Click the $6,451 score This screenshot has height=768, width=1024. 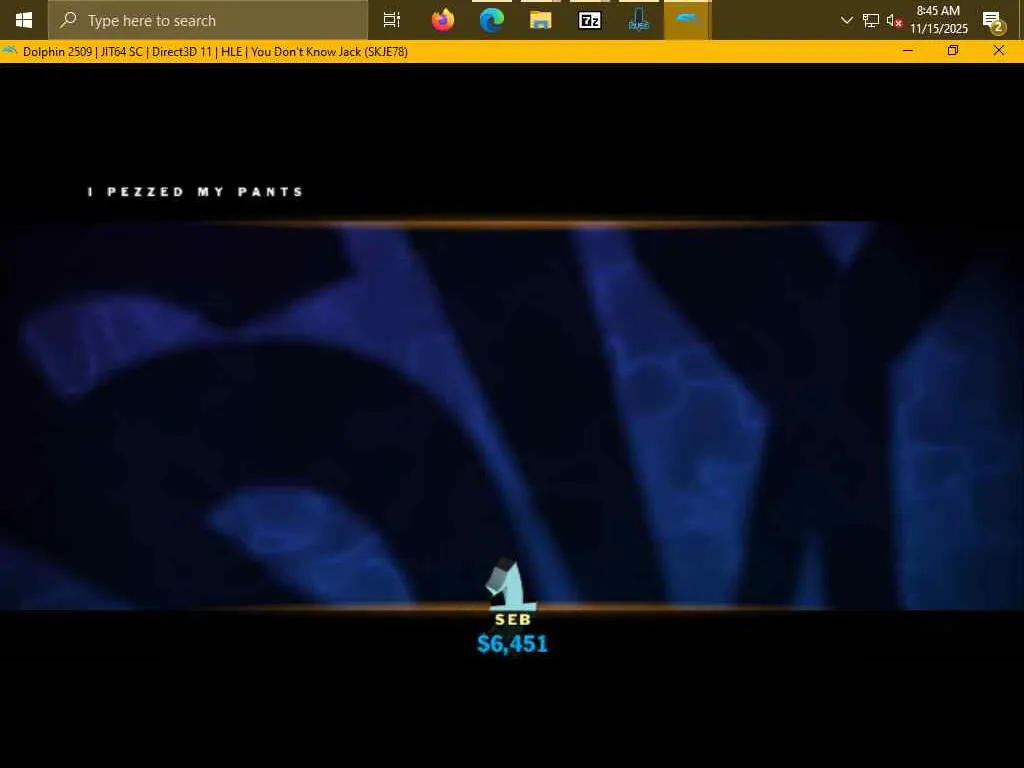(513, 644)
